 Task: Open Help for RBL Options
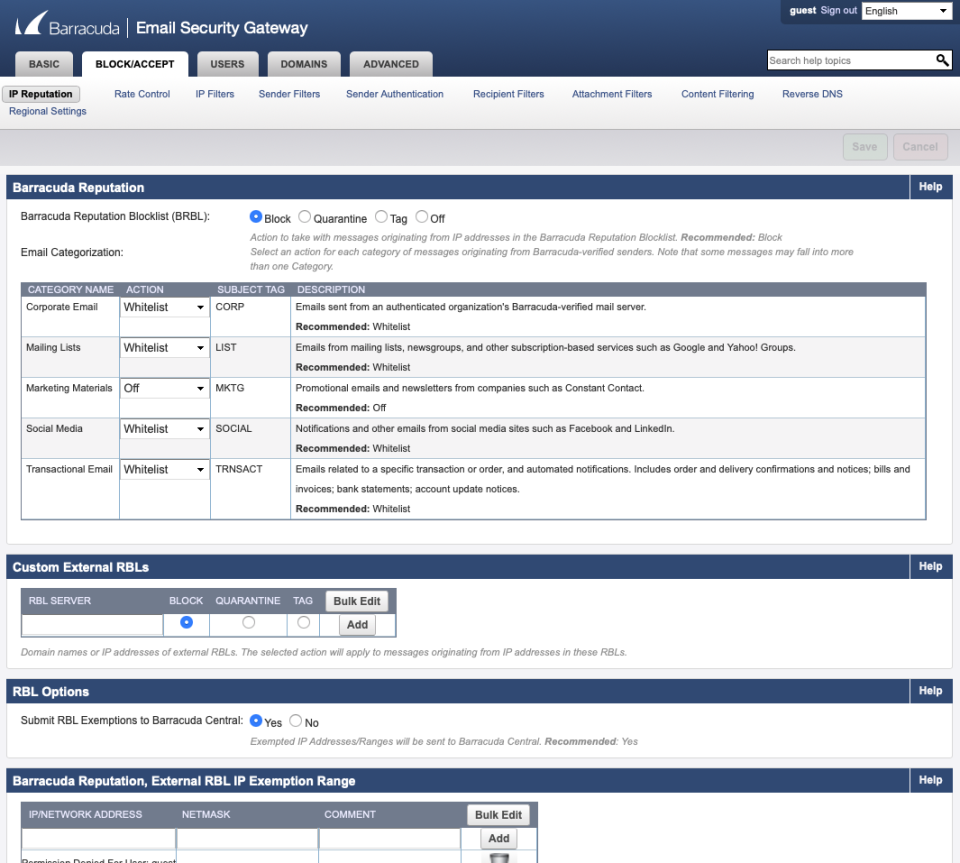coord(929,690)
